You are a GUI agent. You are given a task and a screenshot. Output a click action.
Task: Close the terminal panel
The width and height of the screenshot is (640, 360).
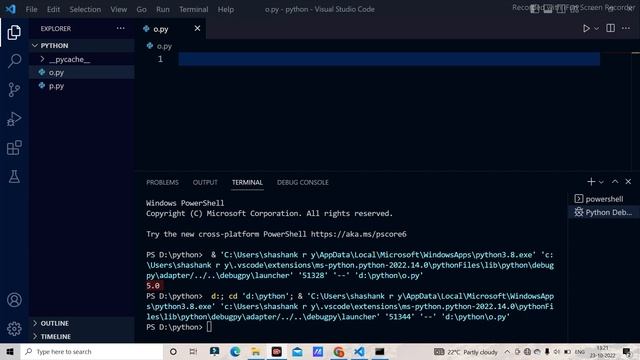coord(628,182)
